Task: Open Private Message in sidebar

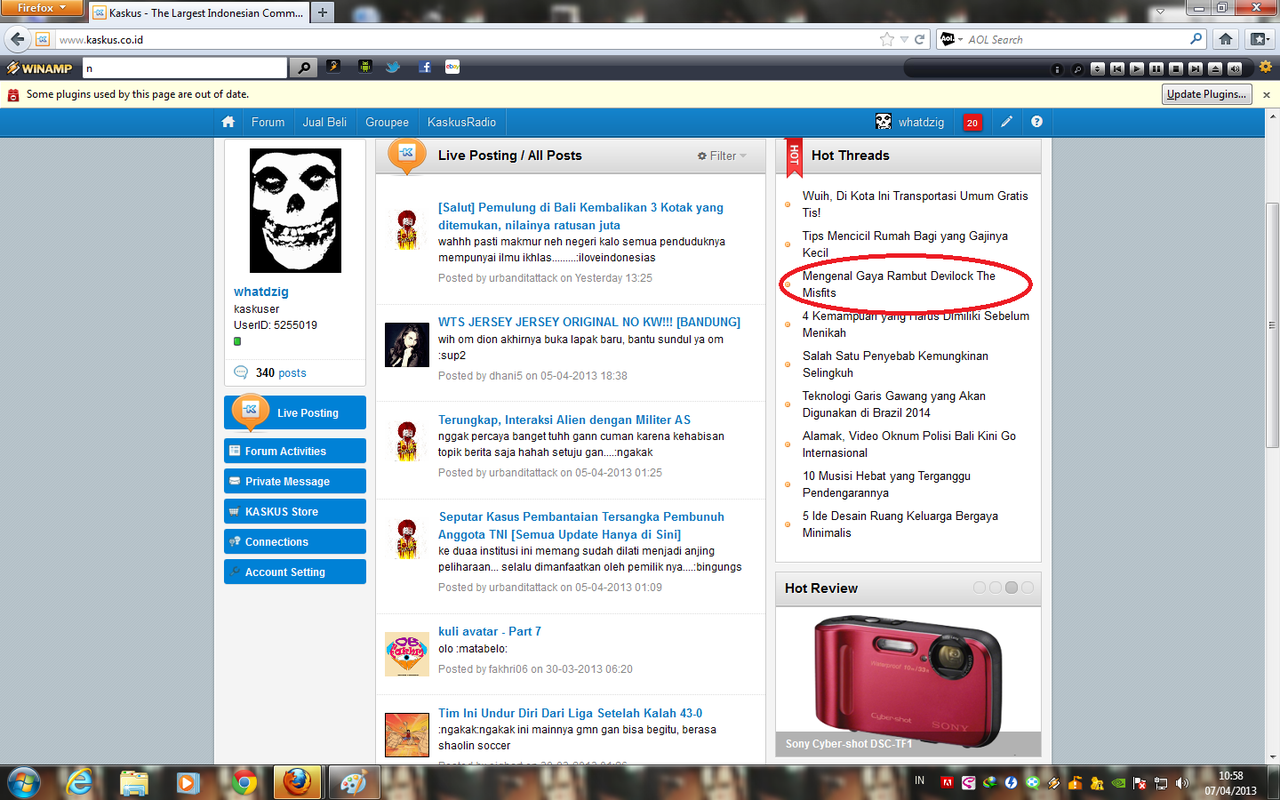Action: [295, 481]
